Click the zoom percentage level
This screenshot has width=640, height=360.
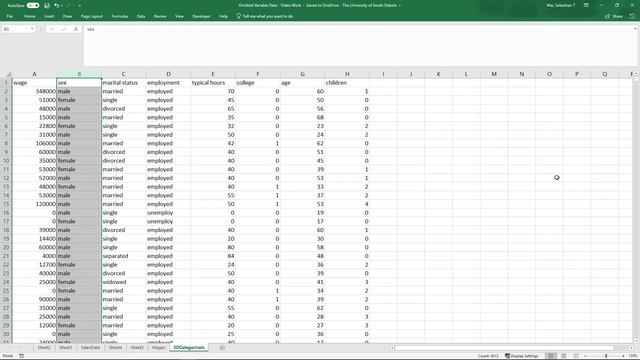pos(633,356)
